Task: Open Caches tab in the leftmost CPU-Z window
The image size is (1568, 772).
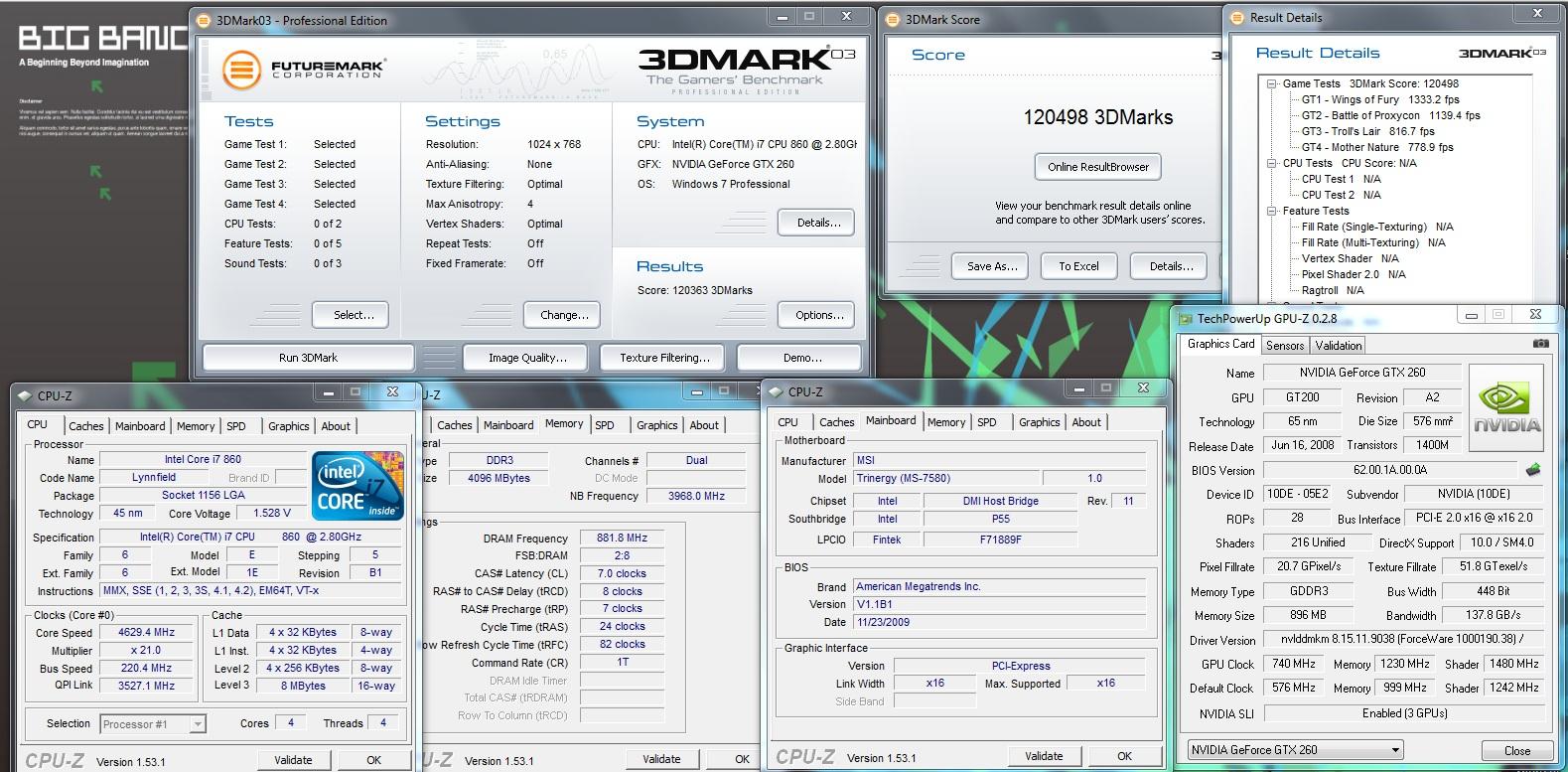Action: coord(86,426)
